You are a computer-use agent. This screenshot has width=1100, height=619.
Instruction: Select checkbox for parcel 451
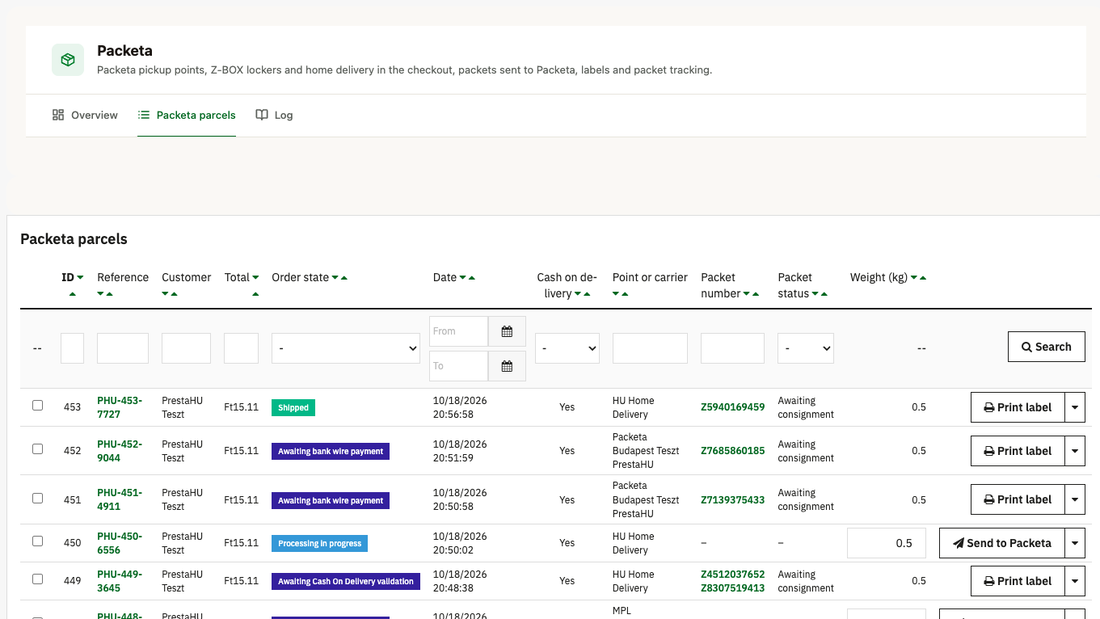[37, 498]
